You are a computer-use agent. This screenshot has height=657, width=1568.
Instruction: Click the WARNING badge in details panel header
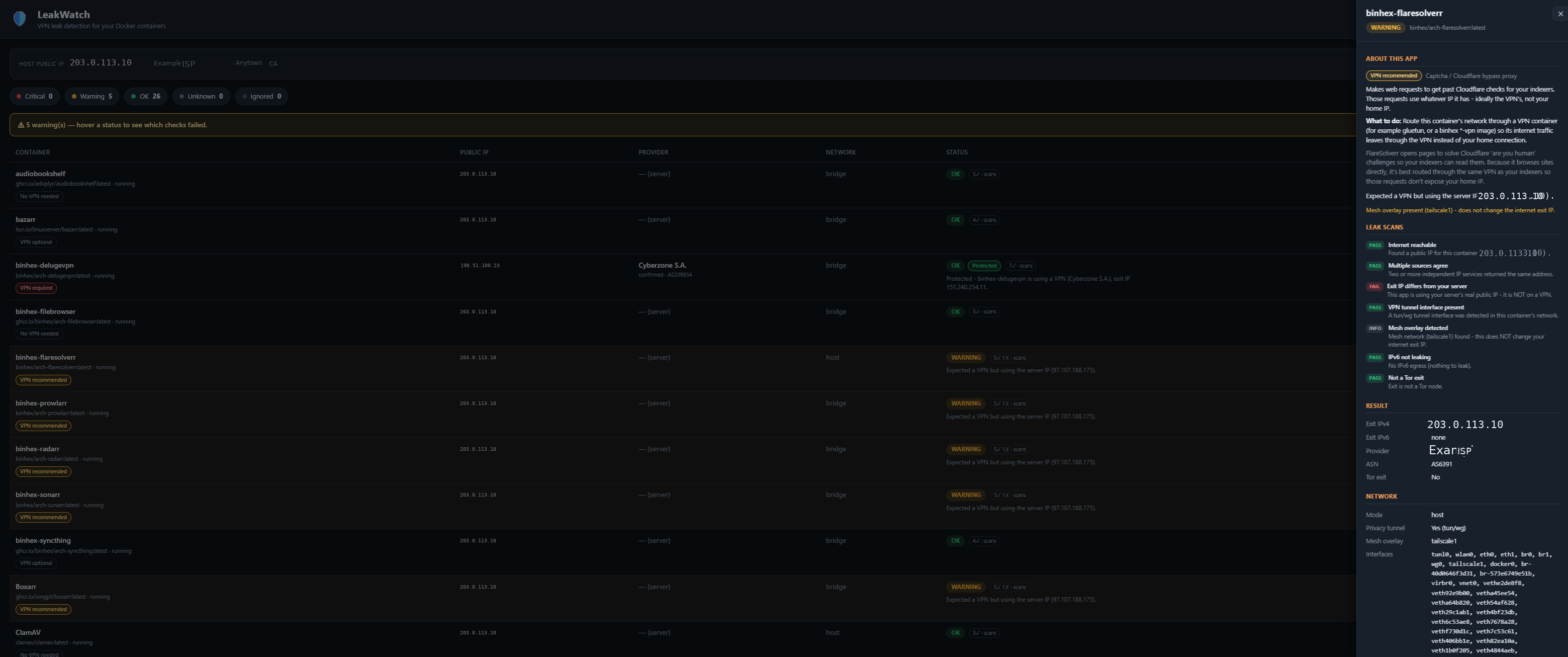pos(1386,27)
